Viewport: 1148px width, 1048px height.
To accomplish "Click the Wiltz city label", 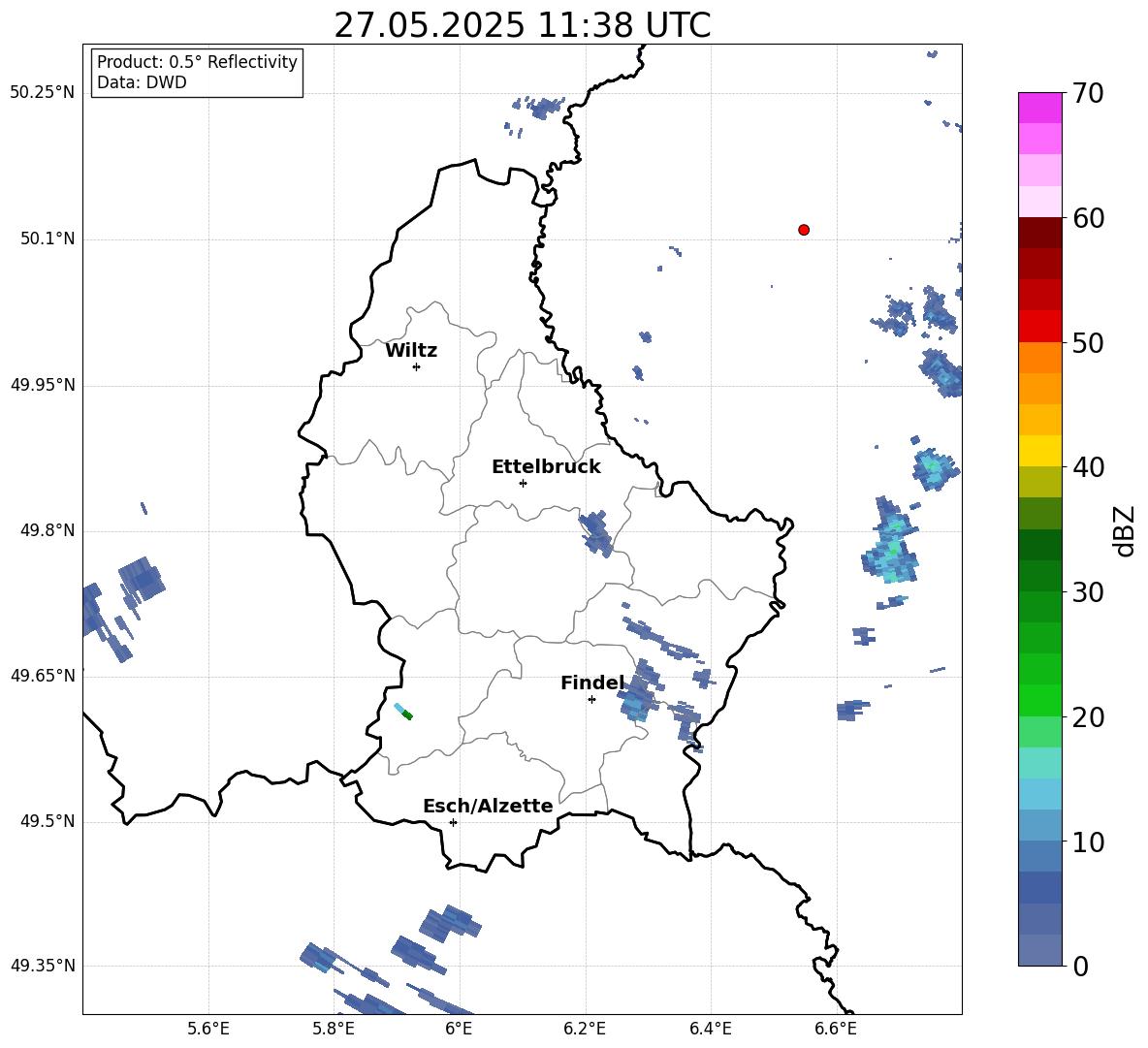I will tap(411, 351).
